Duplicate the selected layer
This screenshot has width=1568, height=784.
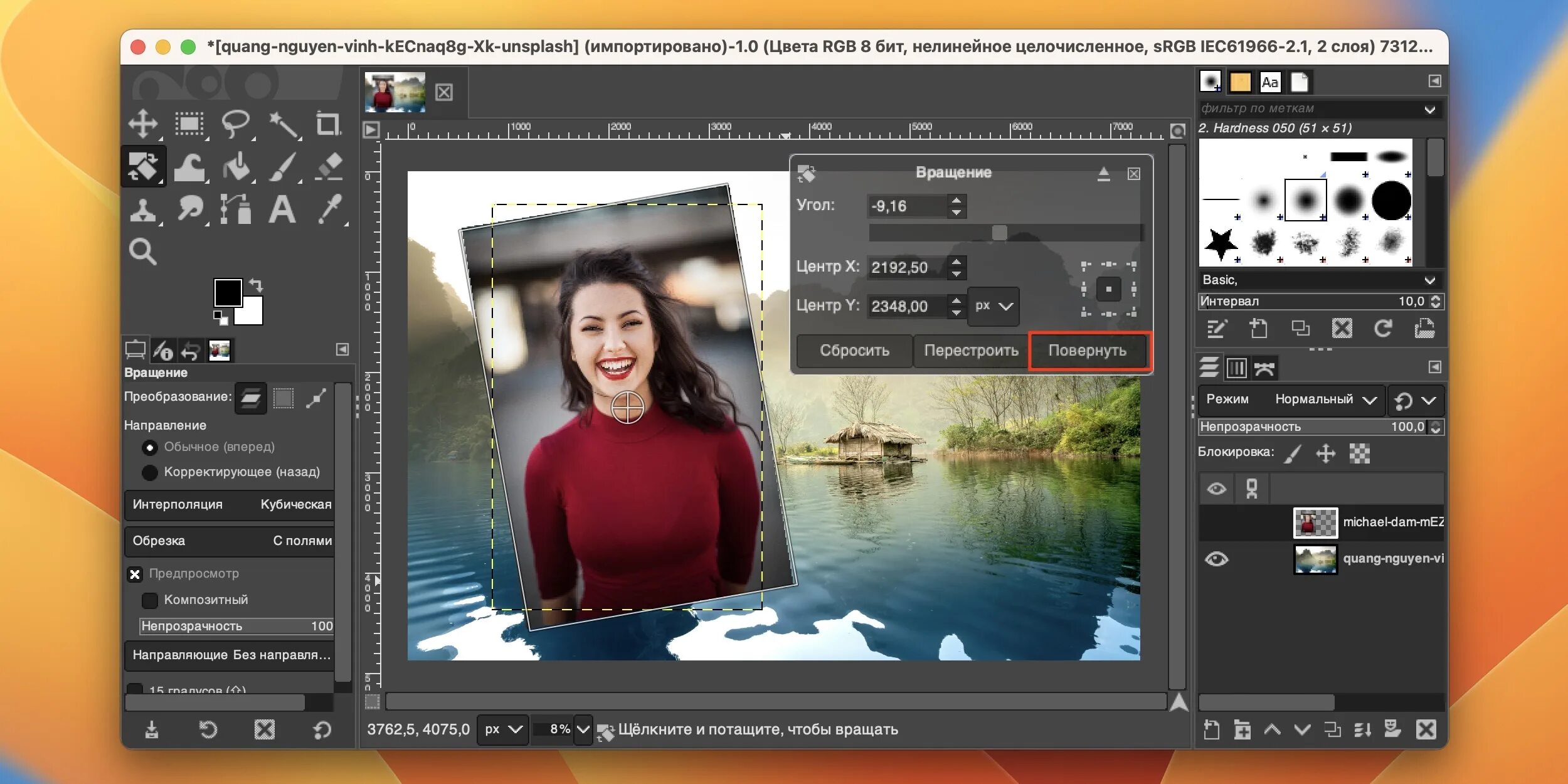point(1332,729)
